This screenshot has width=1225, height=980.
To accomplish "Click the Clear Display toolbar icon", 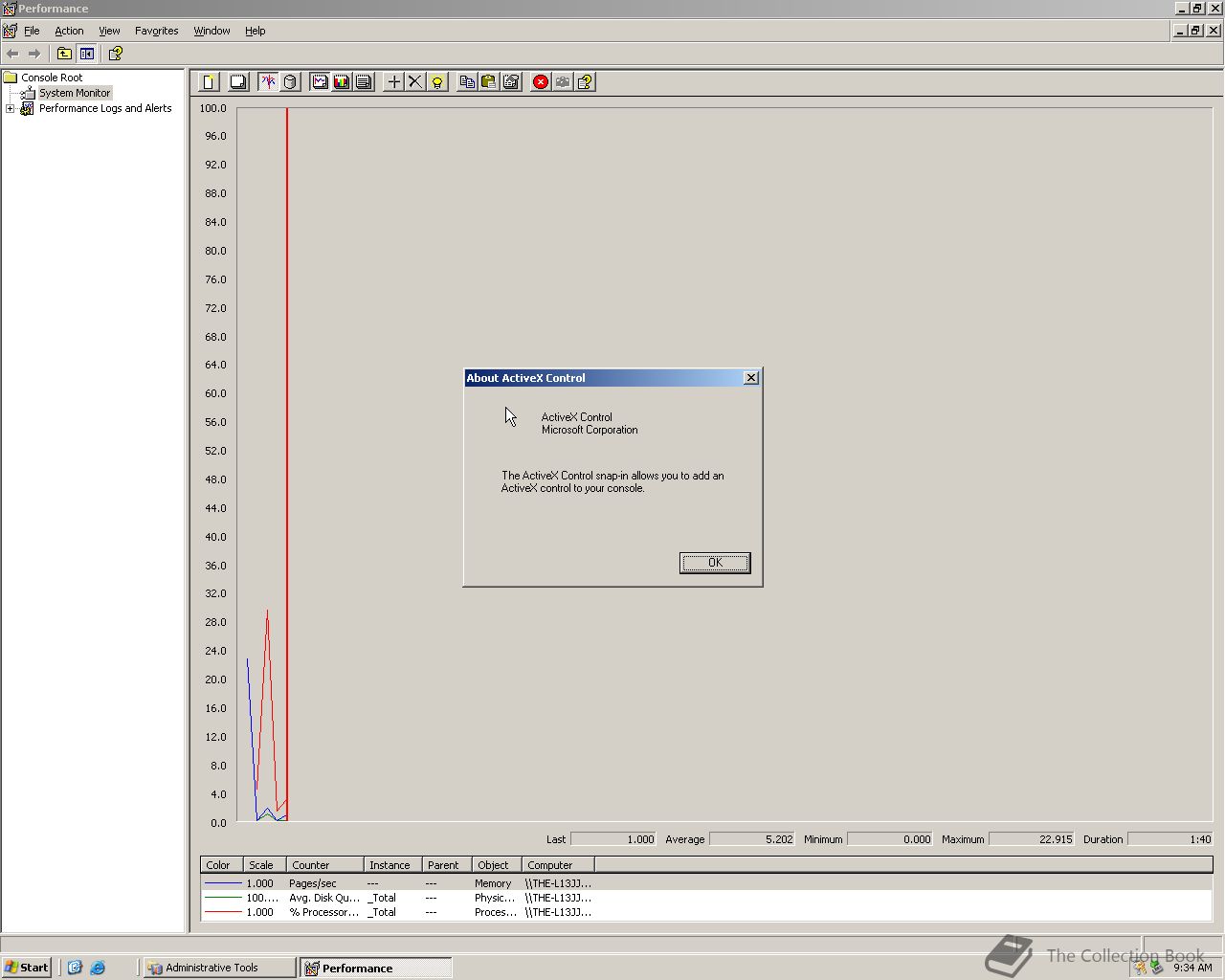I will click(238, 82).
